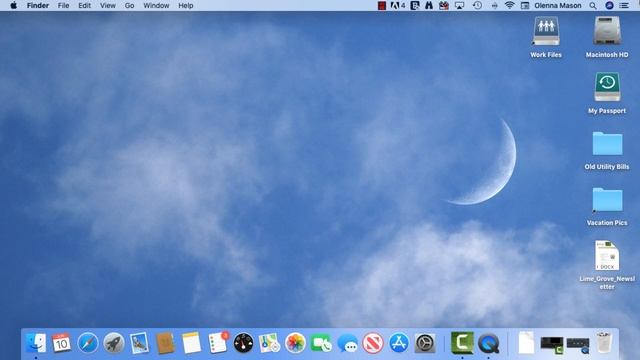
Task: Open the black Dashboard gauge icon
Action: tap(243, 343)
